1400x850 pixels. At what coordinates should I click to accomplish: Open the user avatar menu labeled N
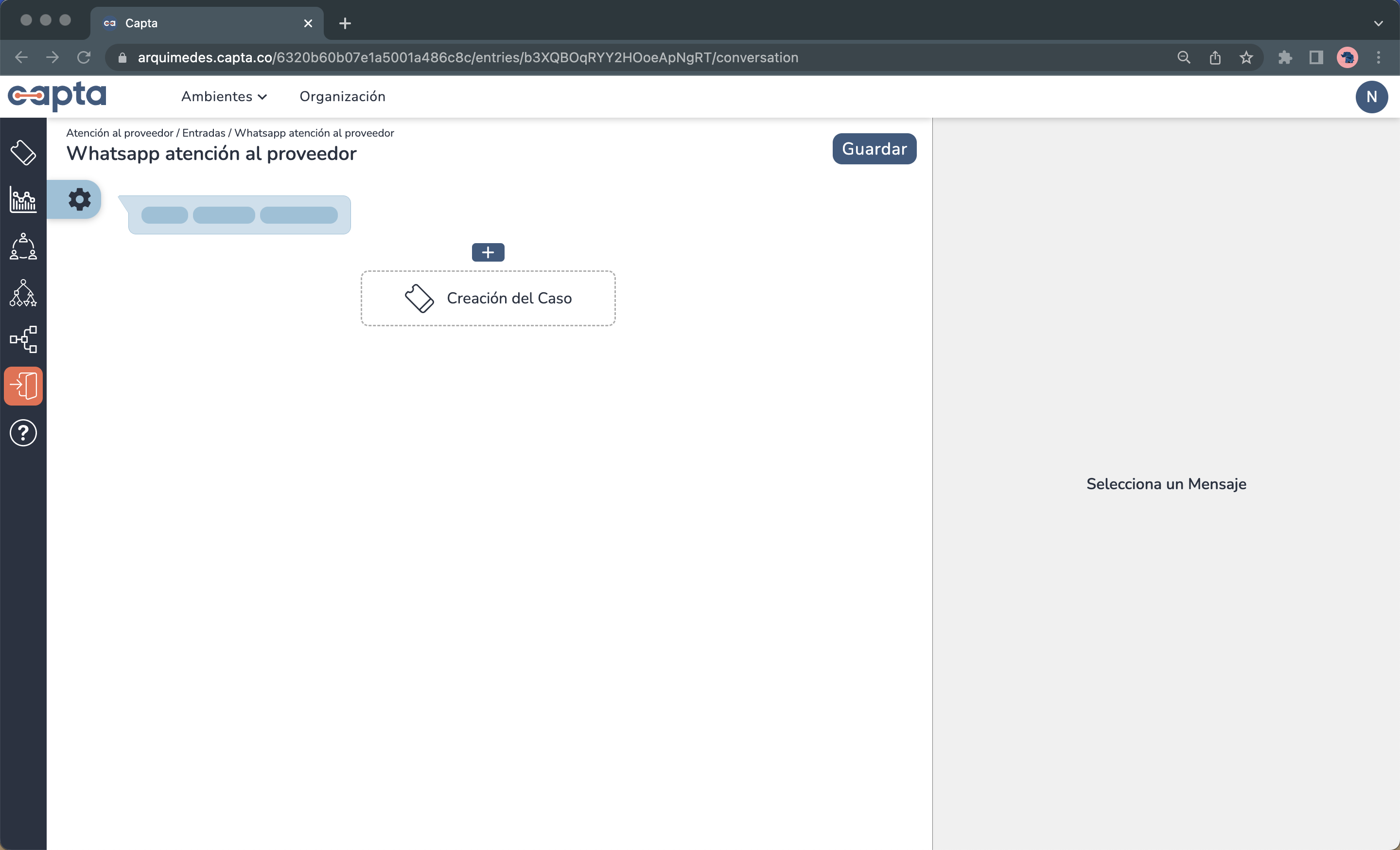tap(1371, 97)
